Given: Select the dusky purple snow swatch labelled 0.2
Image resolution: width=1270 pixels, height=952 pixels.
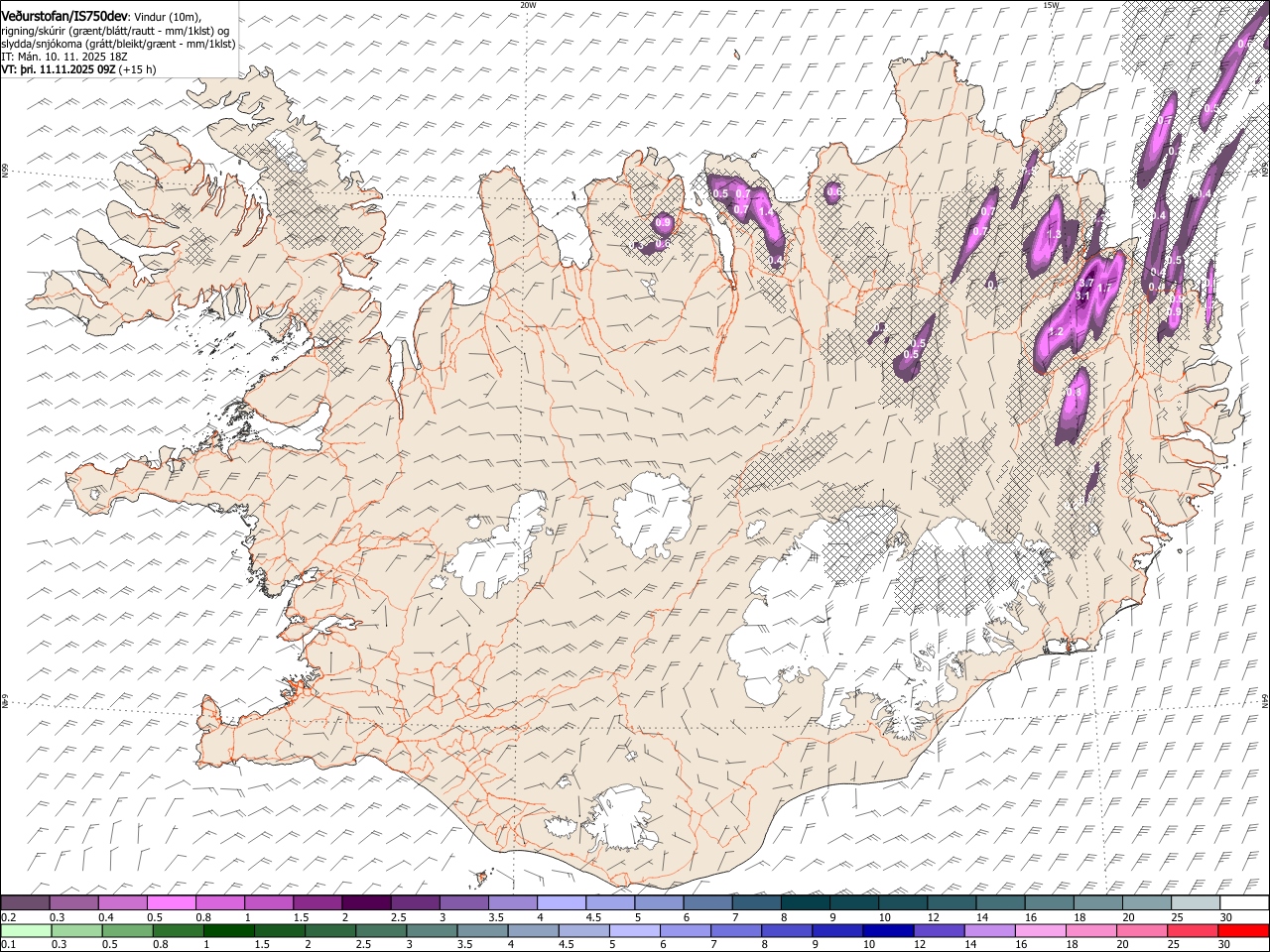Looking at the screenshot, I should (x=25, y=902).
